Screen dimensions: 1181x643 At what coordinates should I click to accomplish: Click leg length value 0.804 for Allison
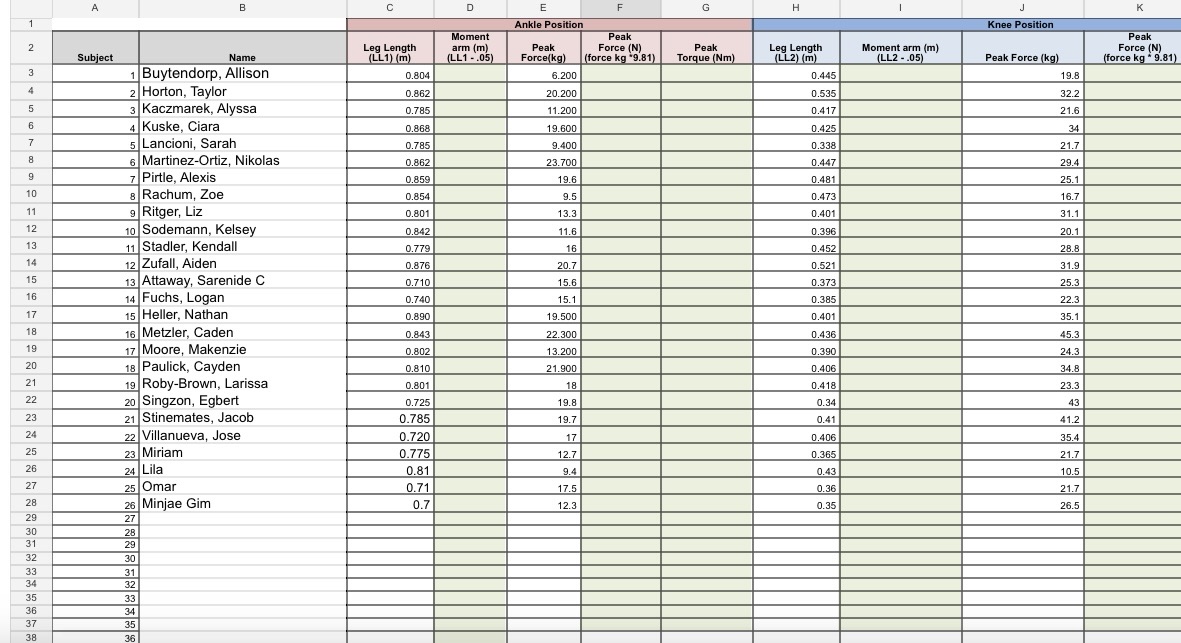390,74
